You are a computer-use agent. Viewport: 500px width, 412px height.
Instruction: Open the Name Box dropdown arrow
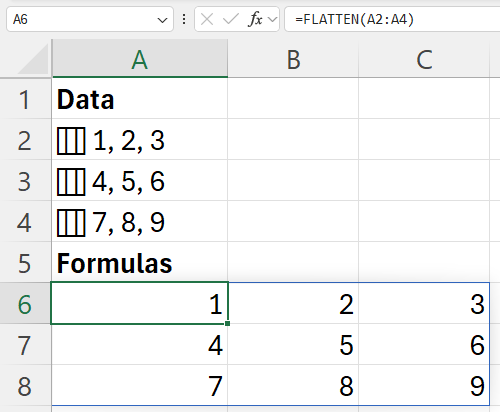(162, 20)
